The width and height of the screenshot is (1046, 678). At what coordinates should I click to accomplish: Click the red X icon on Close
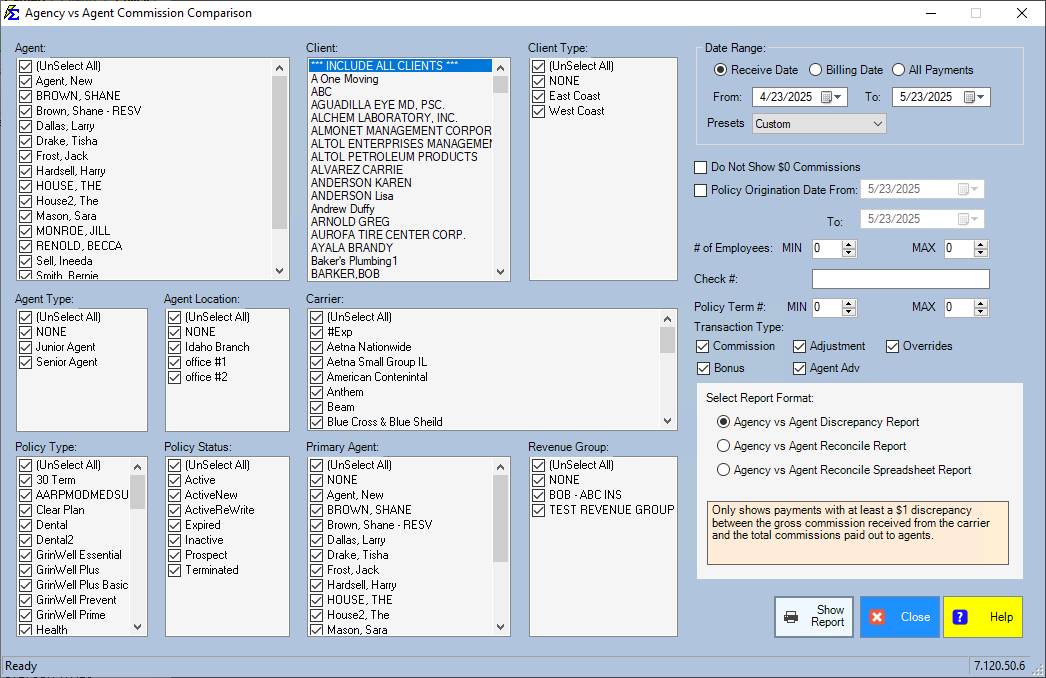[x=878, y=617]
